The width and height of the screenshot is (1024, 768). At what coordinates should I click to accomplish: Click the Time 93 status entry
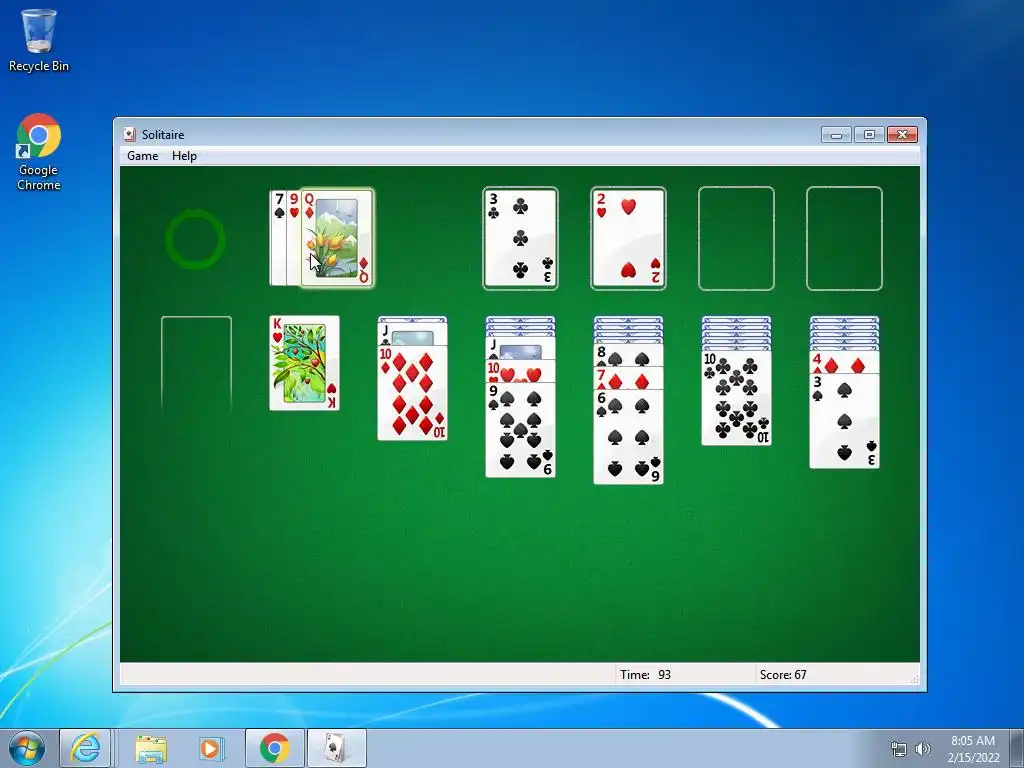645,675
